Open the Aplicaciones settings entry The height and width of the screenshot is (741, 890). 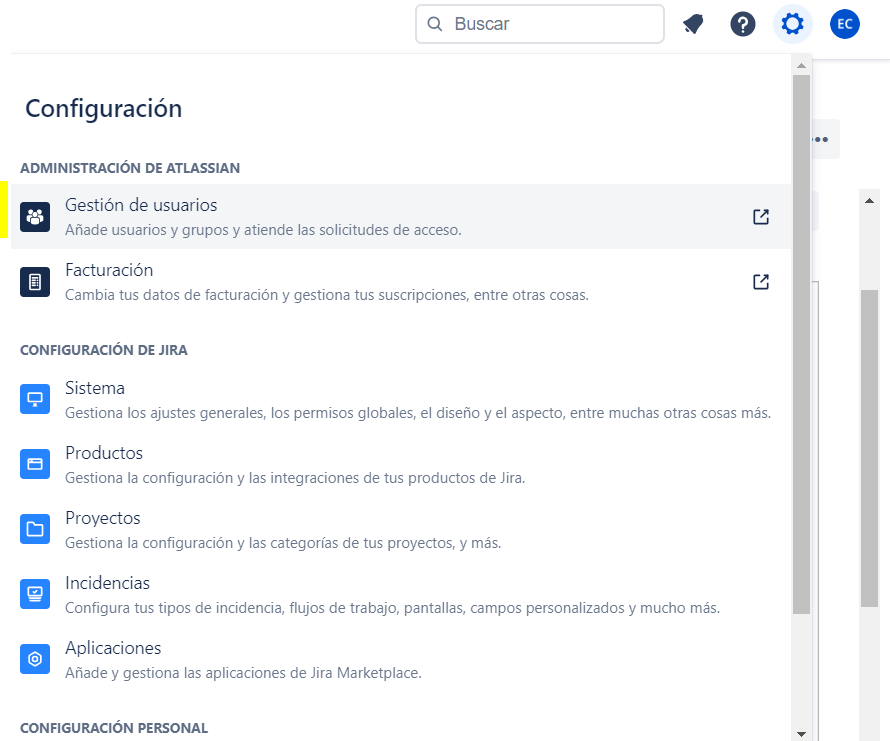(401, 660)
